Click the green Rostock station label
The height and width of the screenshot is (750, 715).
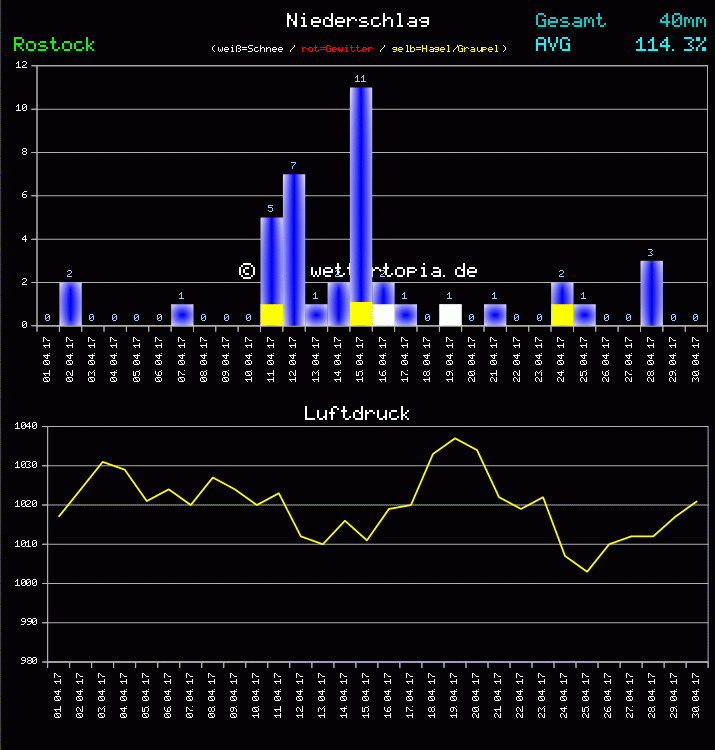[x=54, y=45]
